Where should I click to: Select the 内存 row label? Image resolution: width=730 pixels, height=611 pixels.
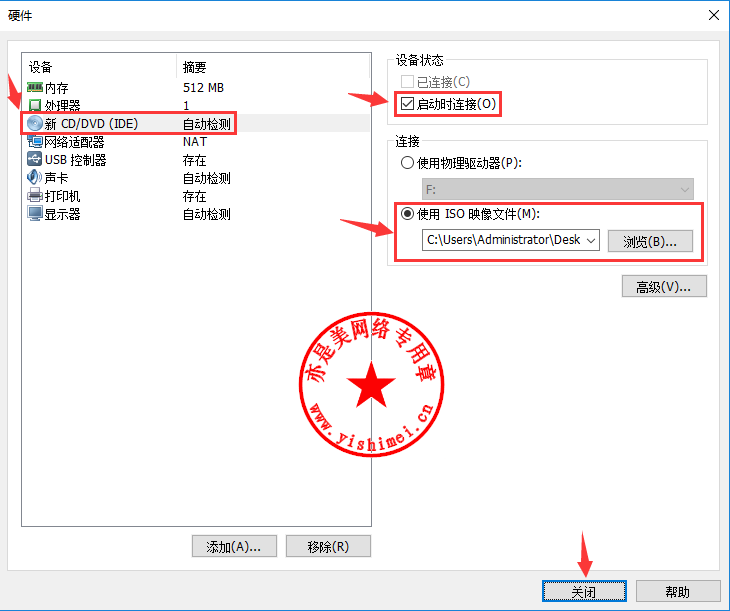pyautogui.click(x=57, y=88)
